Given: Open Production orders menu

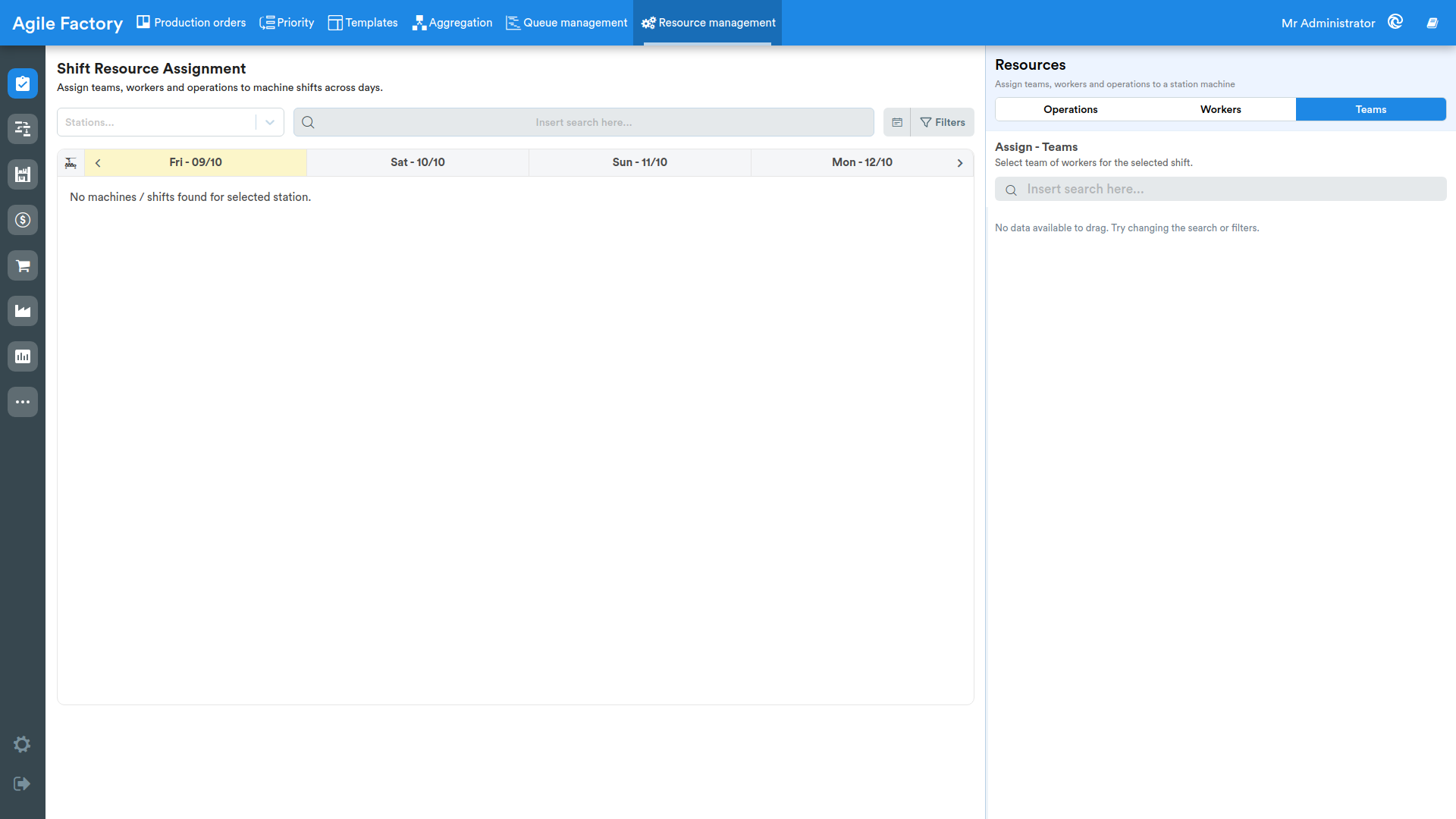Looking at the screenshot, I should (x=191, y=23).
